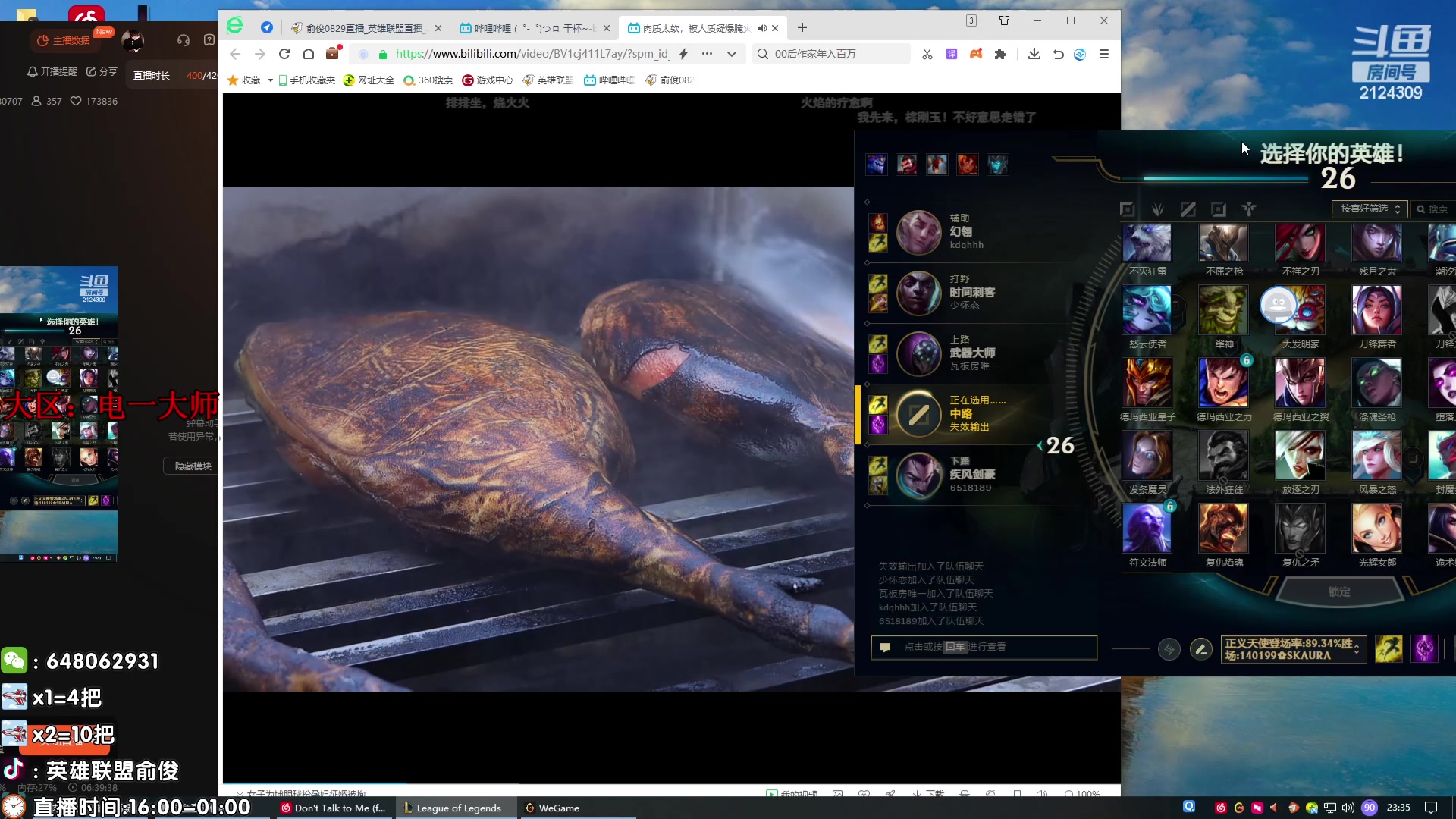This screenshot has height=819, width=1456.
Task: Click the 幻翎 support teammate portrait
Action: (919, 233)
